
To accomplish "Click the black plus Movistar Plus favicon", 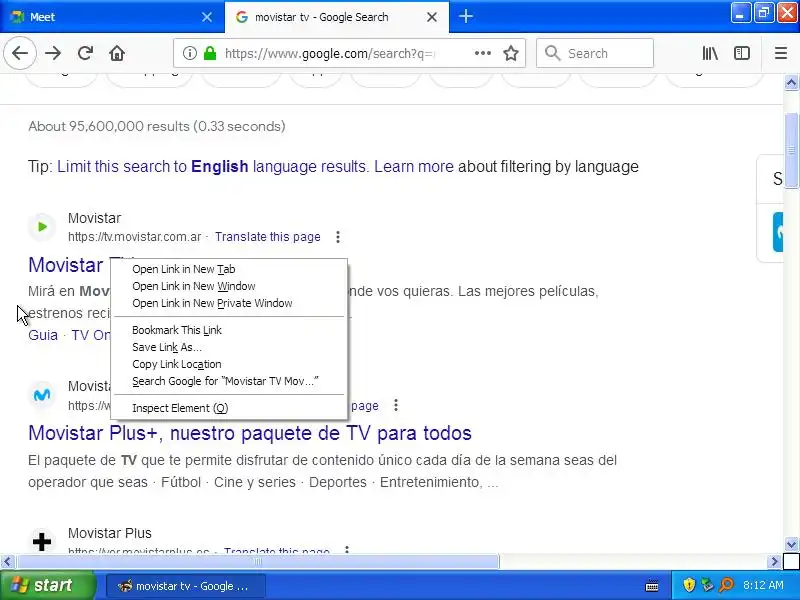I will click(x=42, y=541).
